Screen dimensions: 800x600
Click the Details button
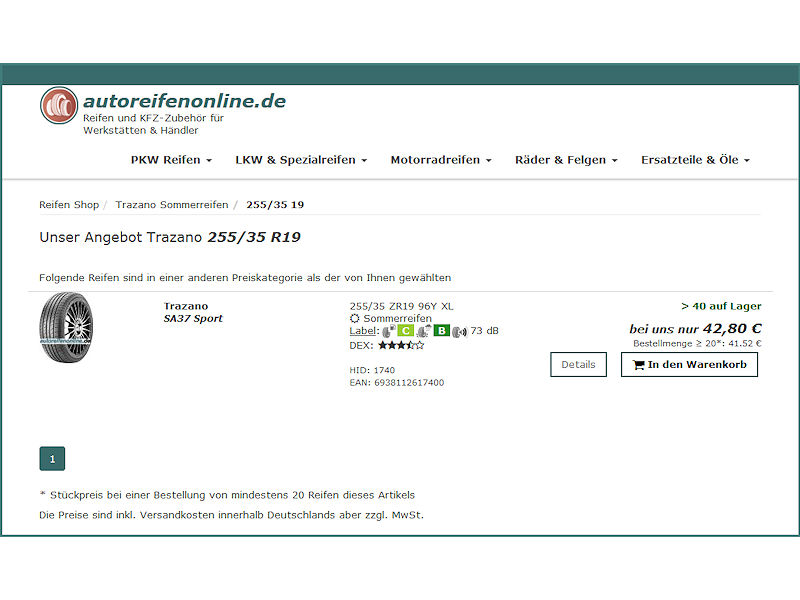point(579,365)
